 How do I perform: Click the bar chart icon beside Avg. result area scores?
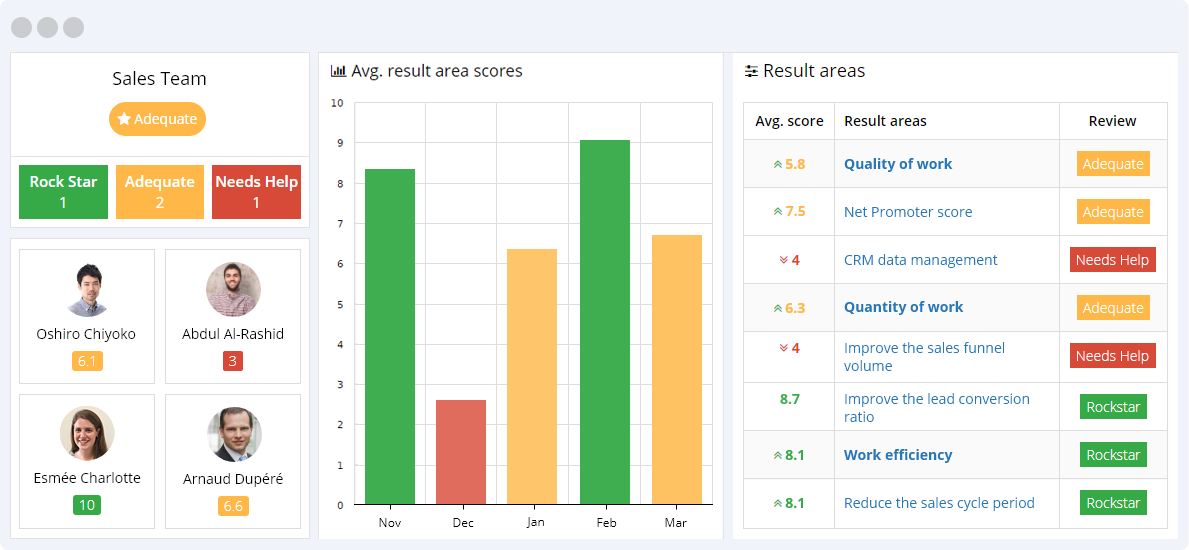338,71
